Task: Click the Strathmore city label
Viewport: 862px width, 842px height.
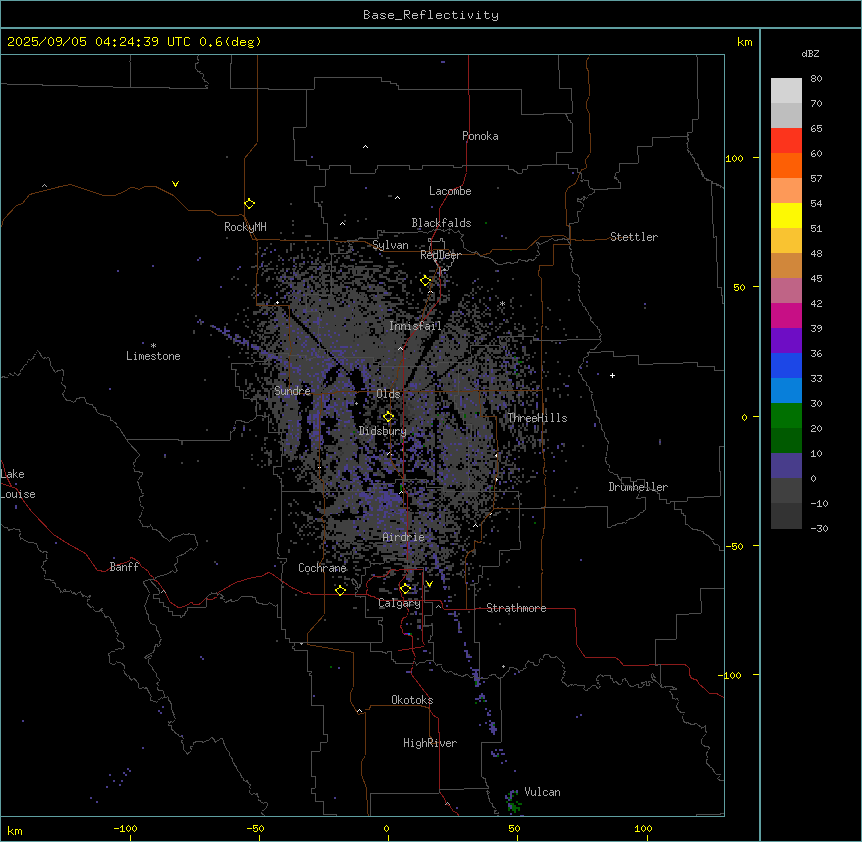Action: pyautogui.click(x=516, y=608)
